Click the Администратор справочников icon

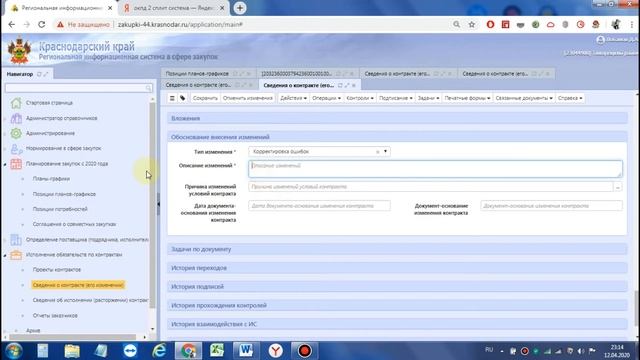(16, 118)
